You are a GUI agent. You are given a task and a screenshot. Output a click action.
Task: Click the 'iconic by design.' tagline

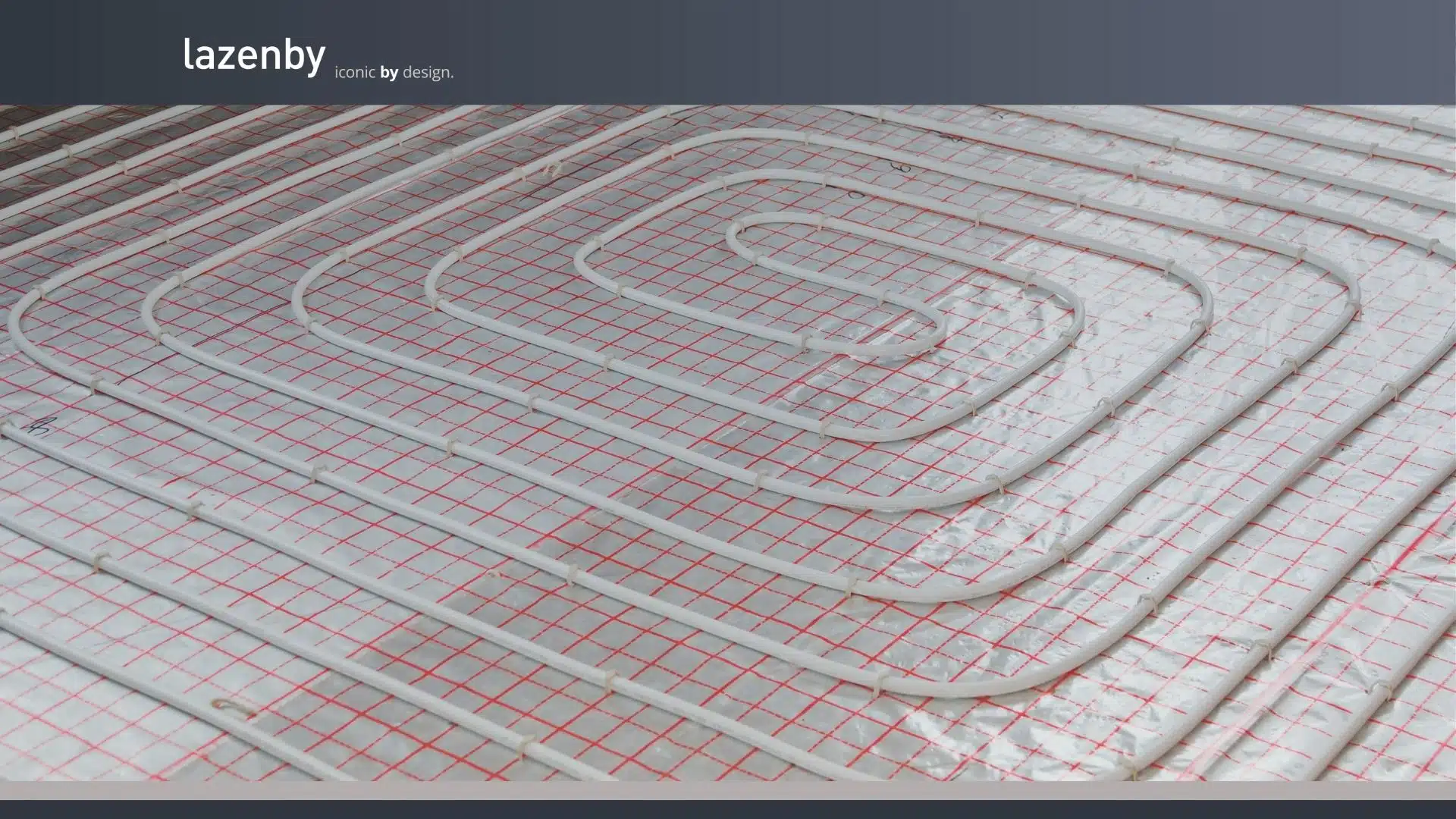pos(394,73)
